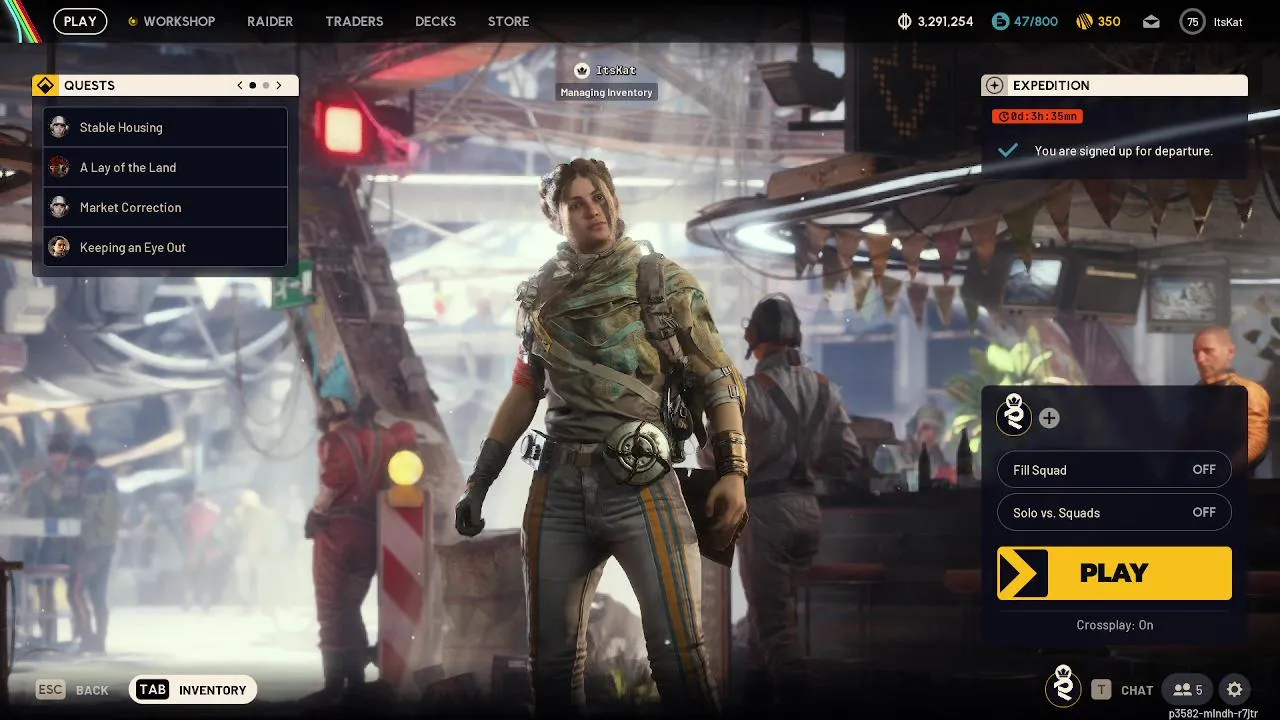Click the gold currency icon beside 350

click(x=1084, y=21)
